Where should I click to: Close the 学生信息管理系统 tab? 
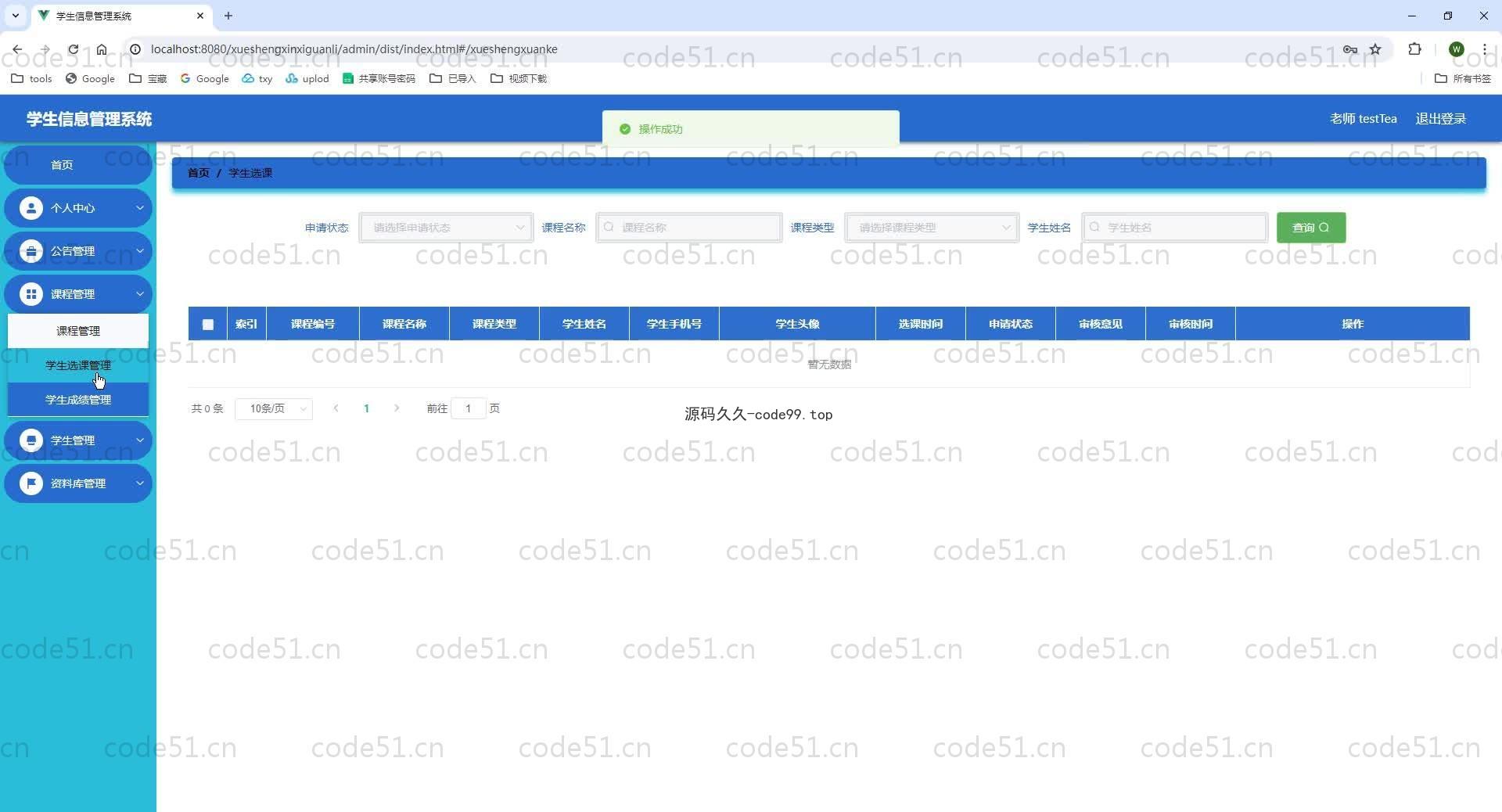[200, 16]
